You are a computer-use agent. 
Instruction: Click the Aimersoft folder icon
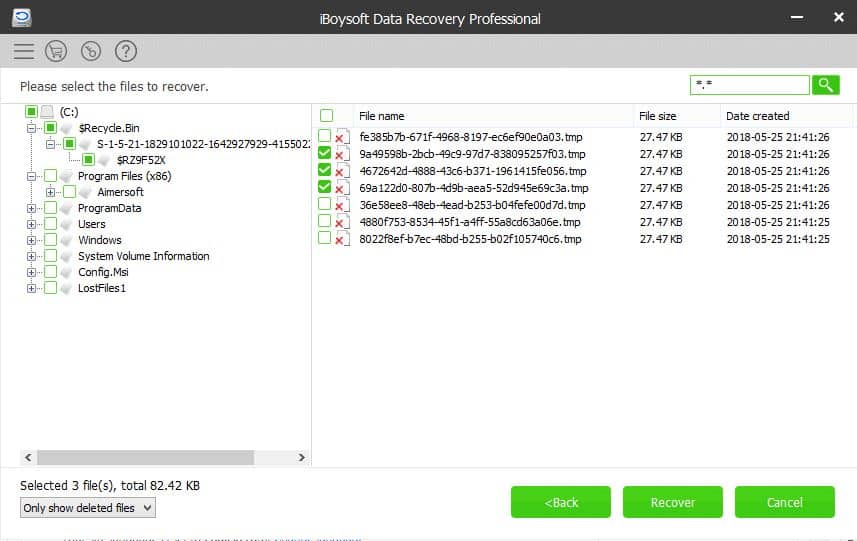(x=85, y=192)
